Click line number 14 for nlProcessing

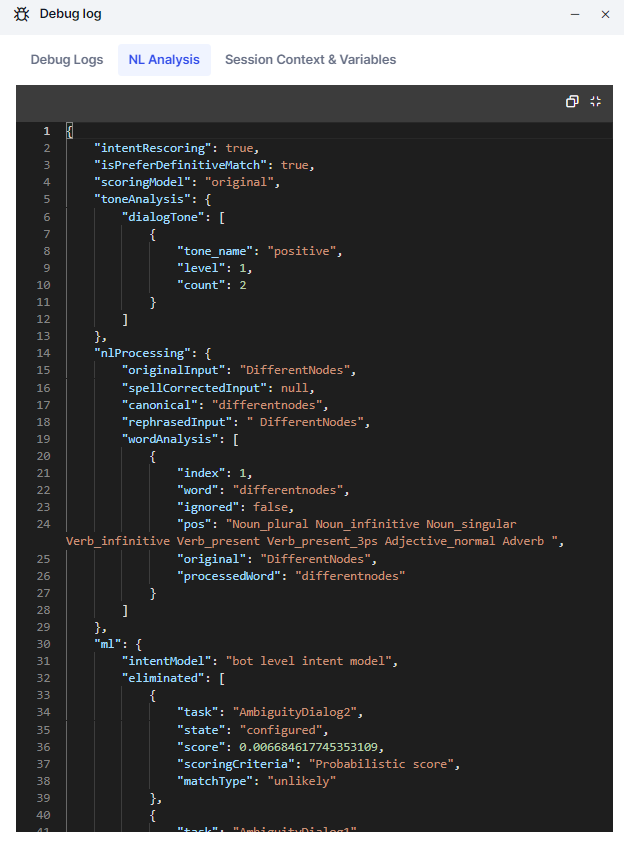coord(43,353)
